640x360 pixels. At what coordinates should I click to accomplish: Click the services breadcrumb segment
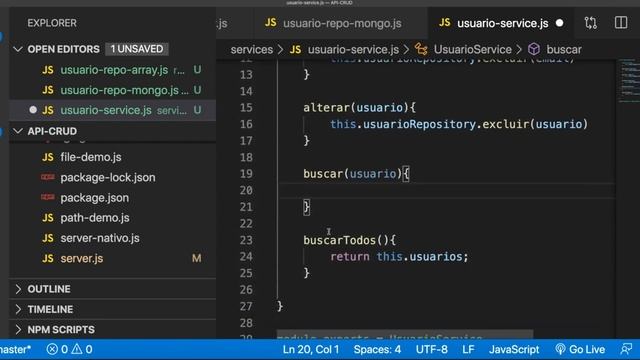point(251,49)
